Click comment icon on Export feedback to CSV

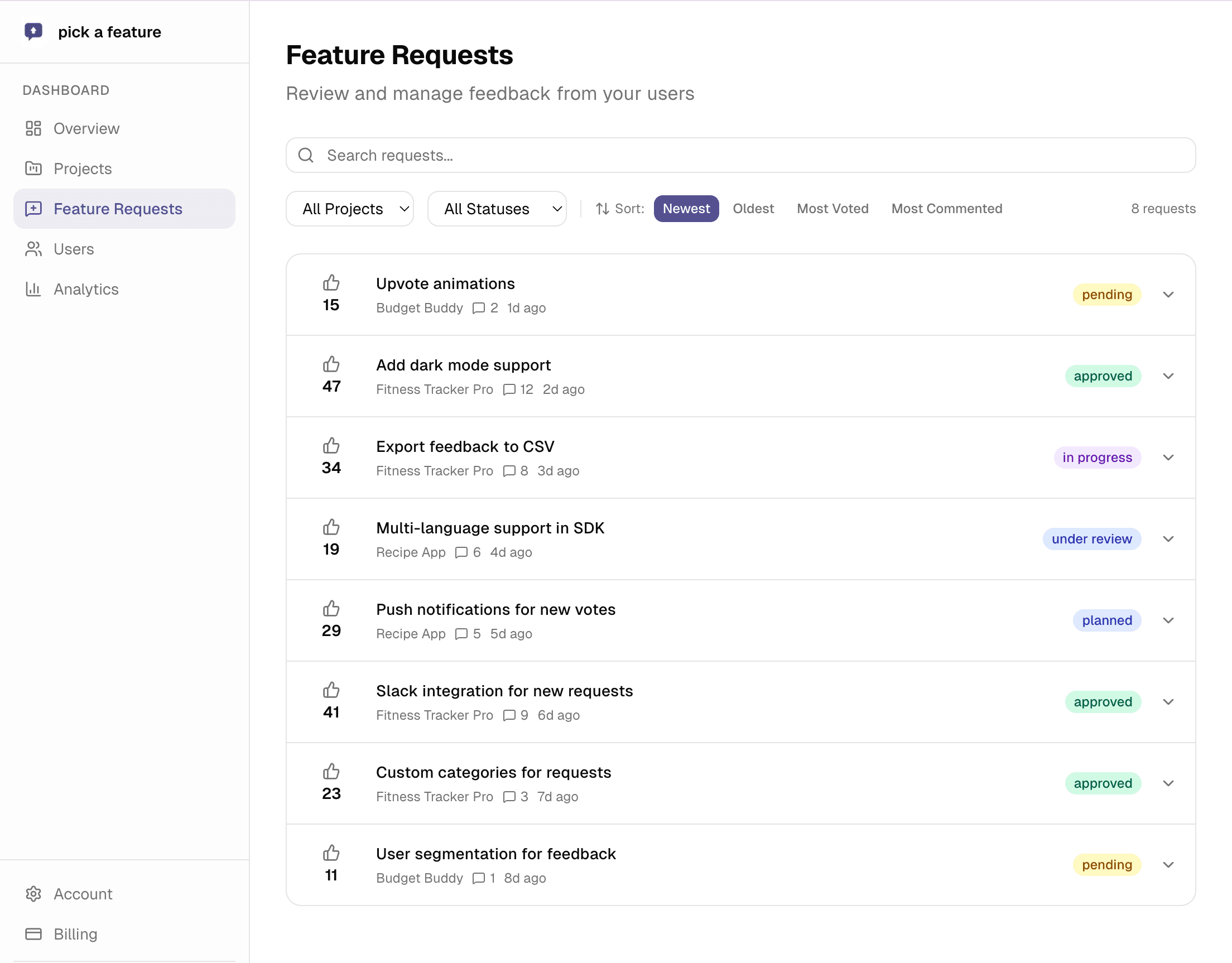click(509, 470)
